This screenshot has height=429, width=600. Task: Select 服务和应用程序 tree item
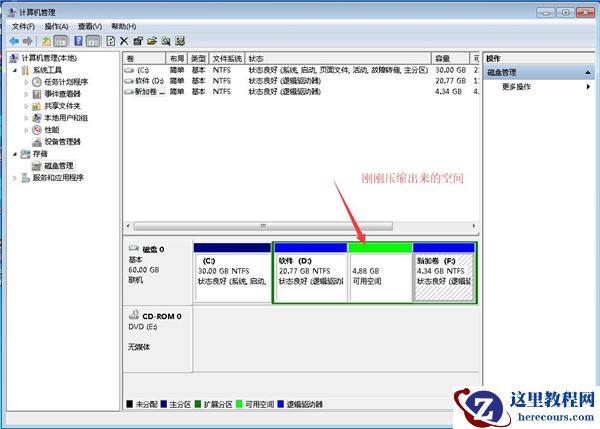pos(58,178)
